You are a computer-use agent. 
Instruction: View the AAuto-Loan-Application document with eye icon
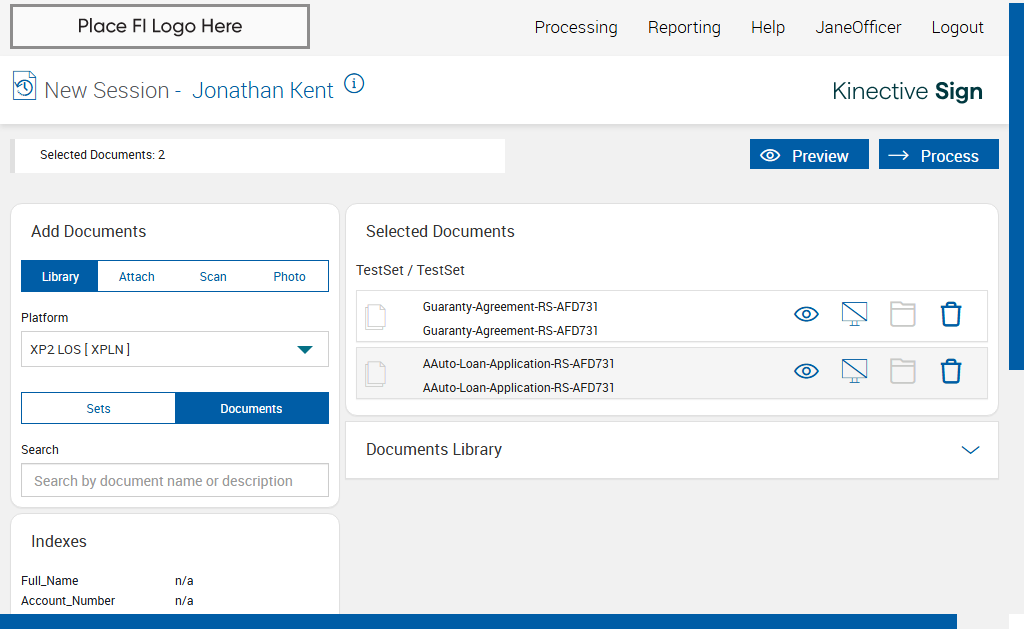pos(806,372)
